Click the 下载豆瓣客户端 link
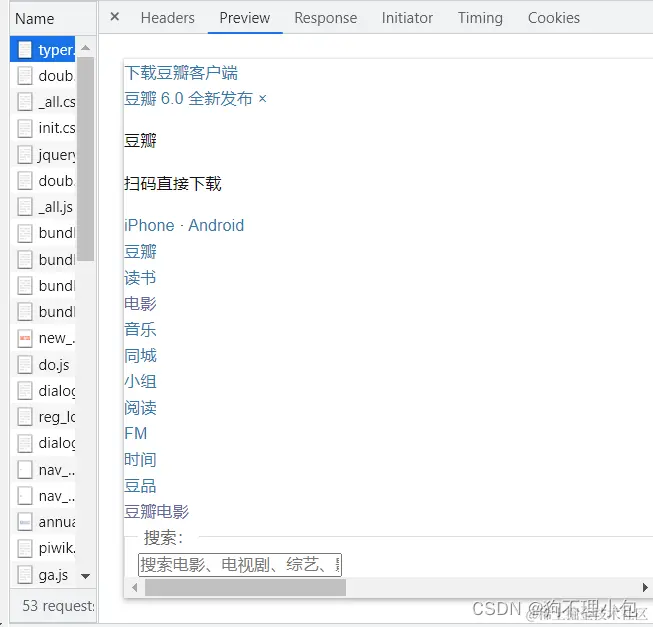Screen dimensions: 653x627 [x=181, y=73]
